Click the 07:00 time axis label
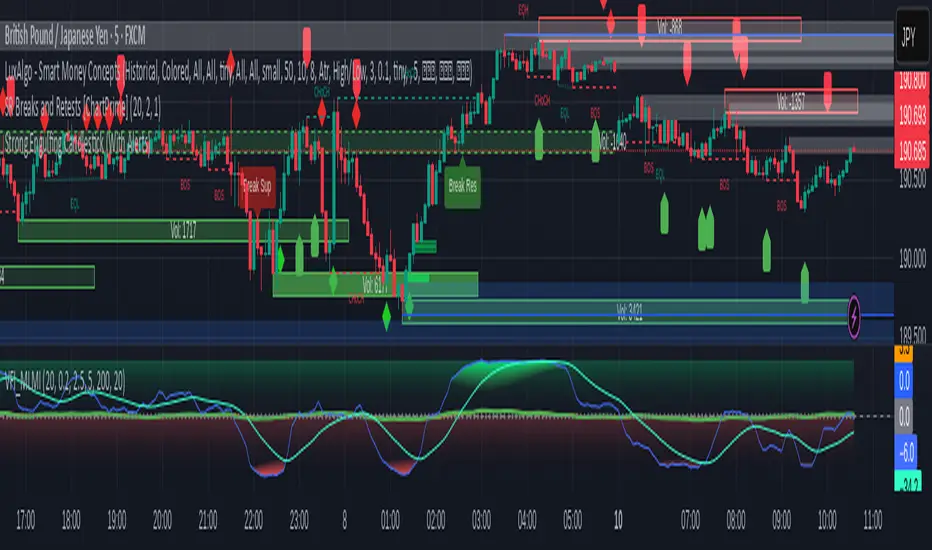Screen dimensions: 932x550 [x=690, y=520]
